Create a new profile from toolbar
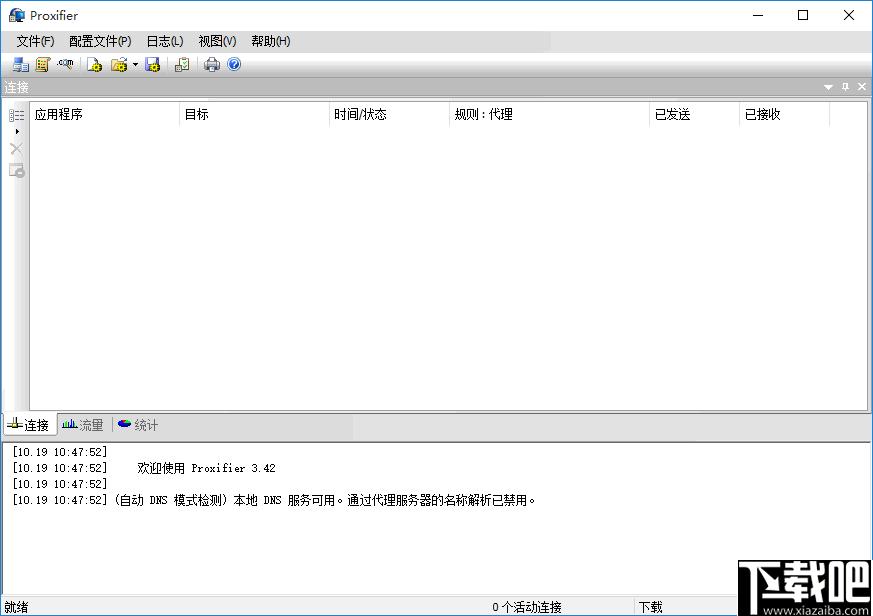The image size is (873, 616). click(95, 65)
